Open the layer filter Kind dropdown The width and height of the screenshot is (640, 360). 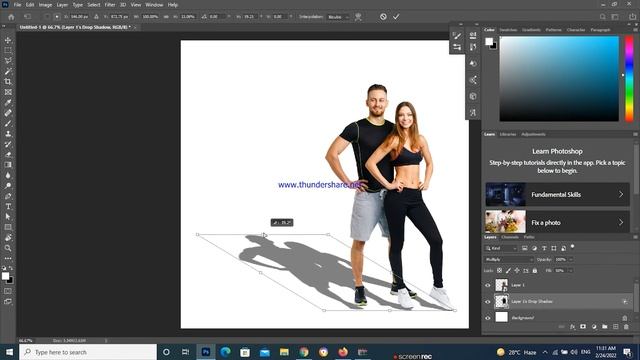(501, 248)
